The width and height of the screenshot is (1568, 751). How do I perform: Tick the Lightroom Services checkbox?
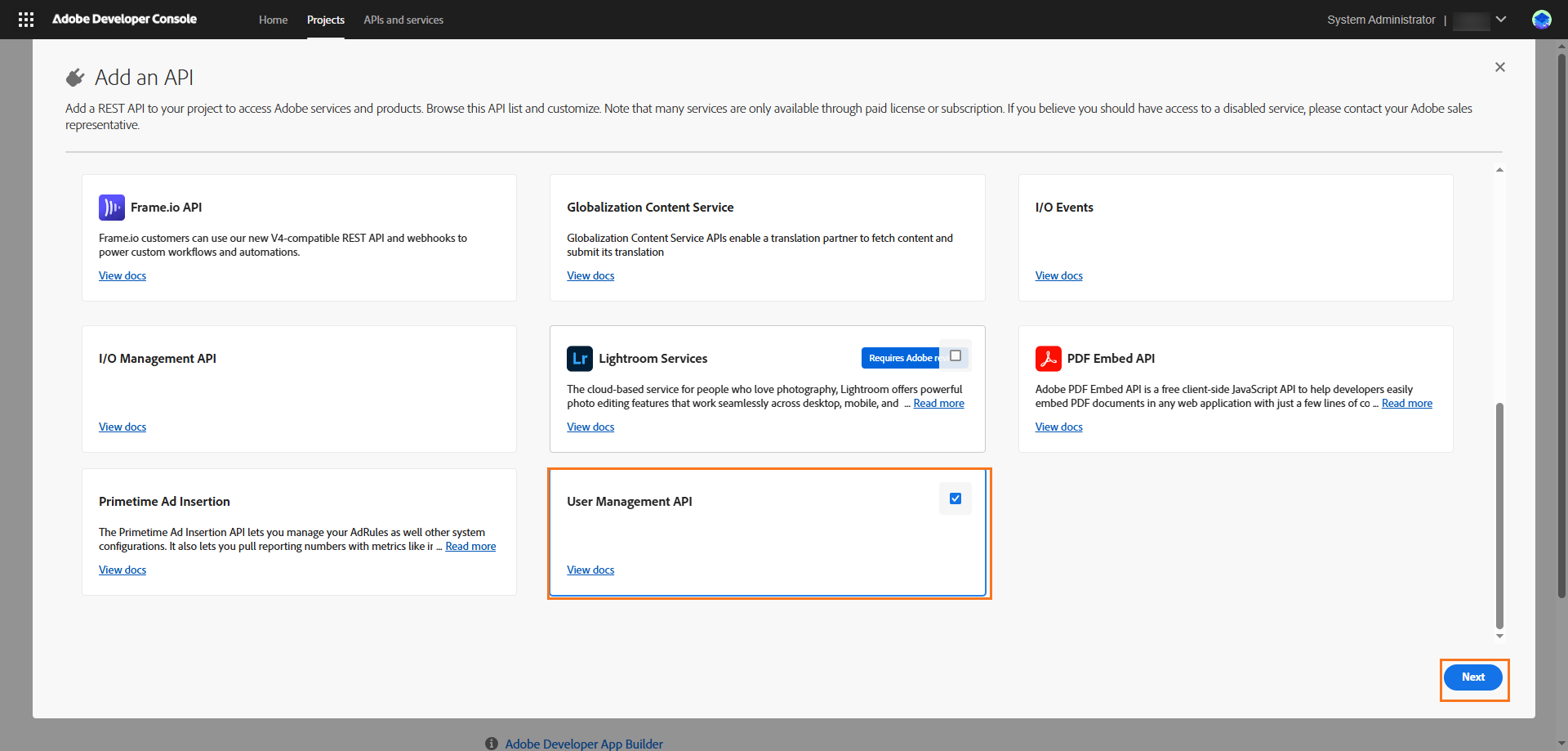coord(955,355)
